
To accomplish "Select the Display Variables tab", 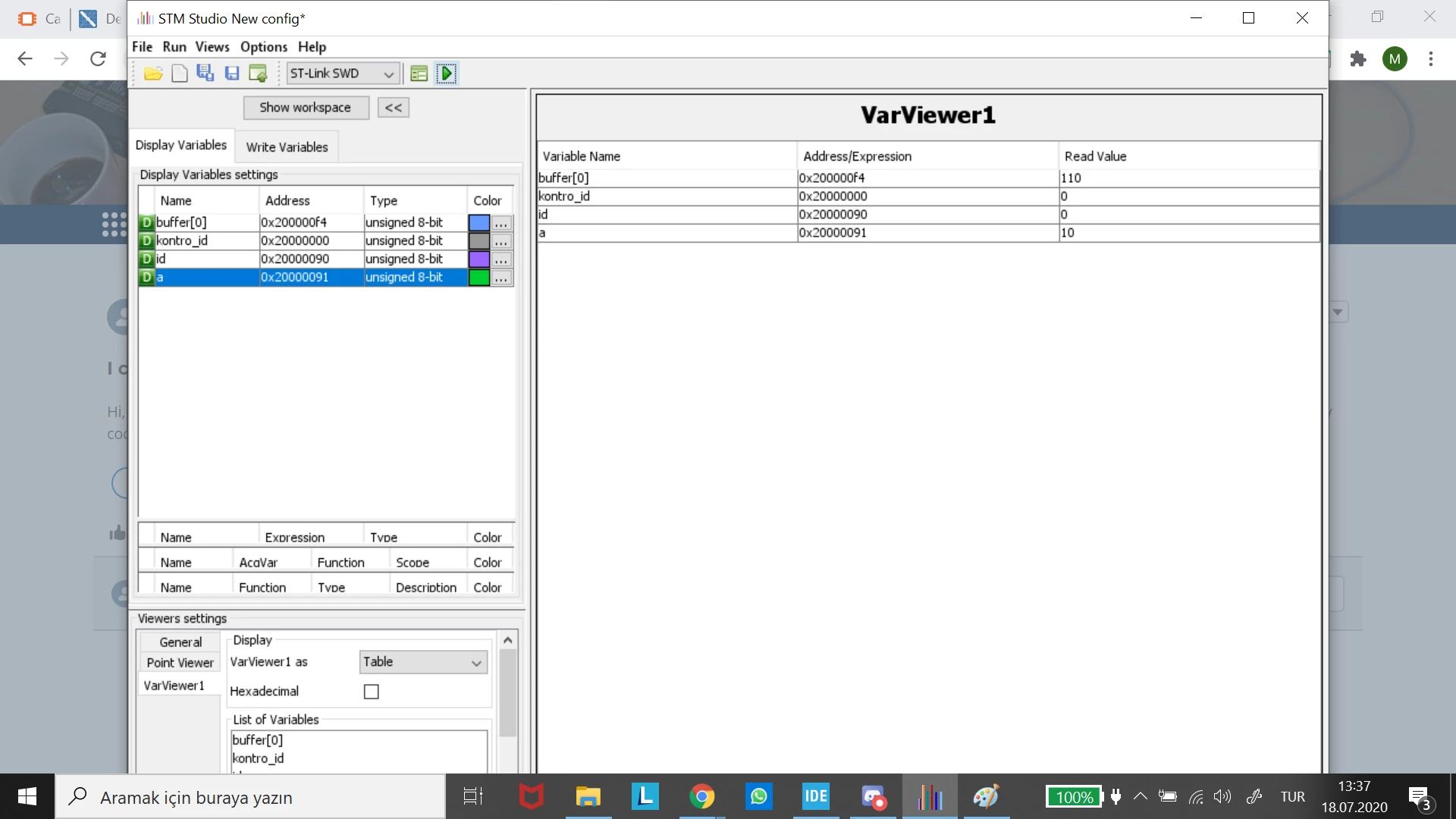I will click(x=181, y=145).
